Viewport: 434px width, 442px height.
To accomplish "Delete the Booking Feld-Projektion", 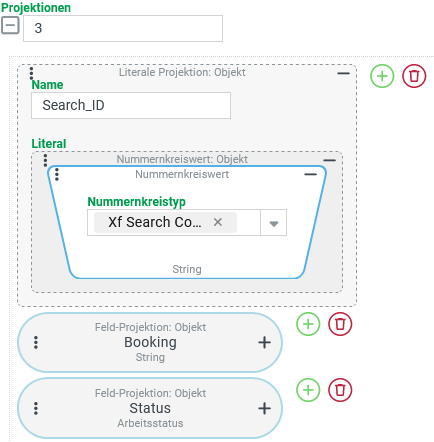I will pos(340,324).
